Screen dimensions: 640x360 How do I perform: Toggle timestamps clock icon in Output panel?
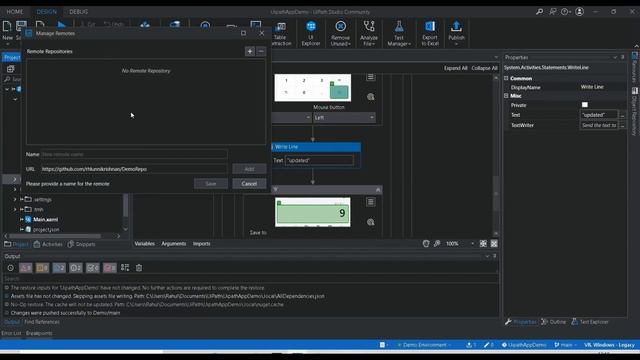click(x=11, y=268)
